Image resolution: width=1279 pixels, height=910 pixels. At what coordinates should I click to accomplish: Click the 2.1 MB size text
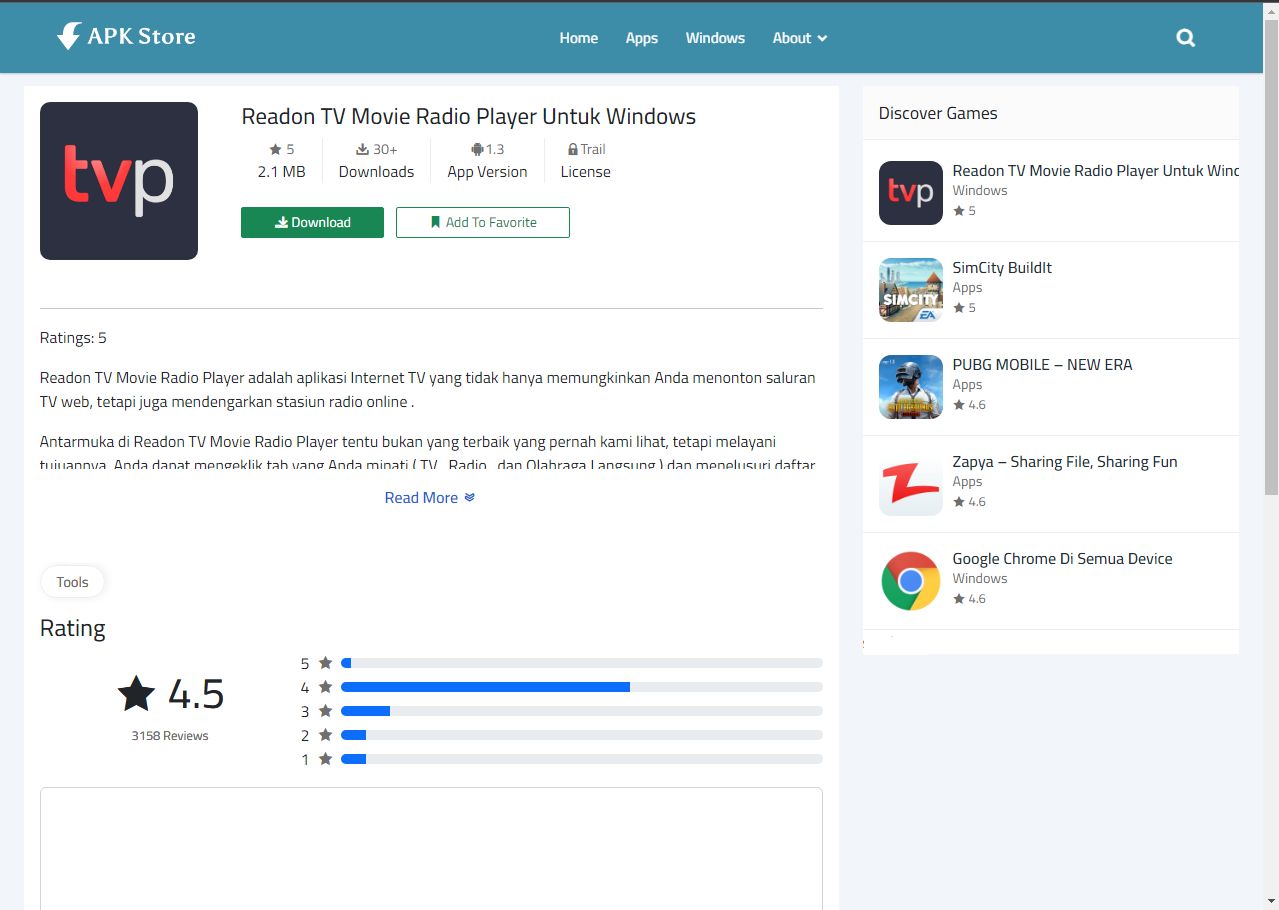click(x=282, y=172)
